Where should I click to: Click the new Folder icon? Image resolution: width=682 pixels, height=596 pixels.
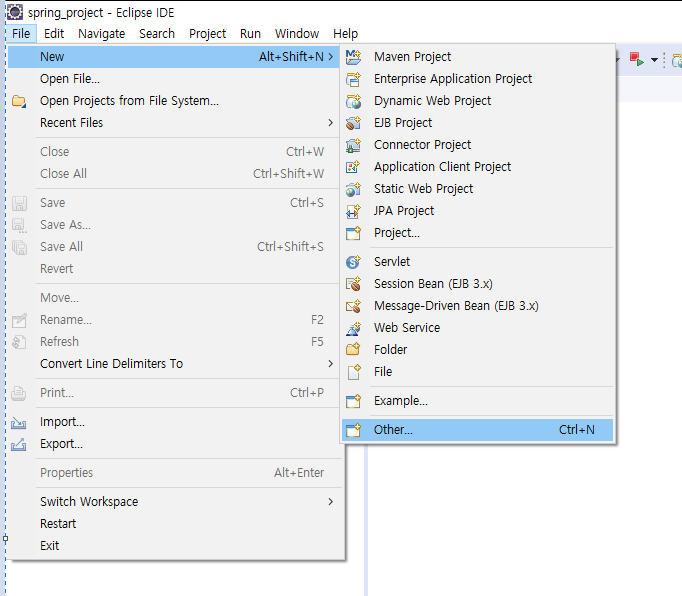353,350
